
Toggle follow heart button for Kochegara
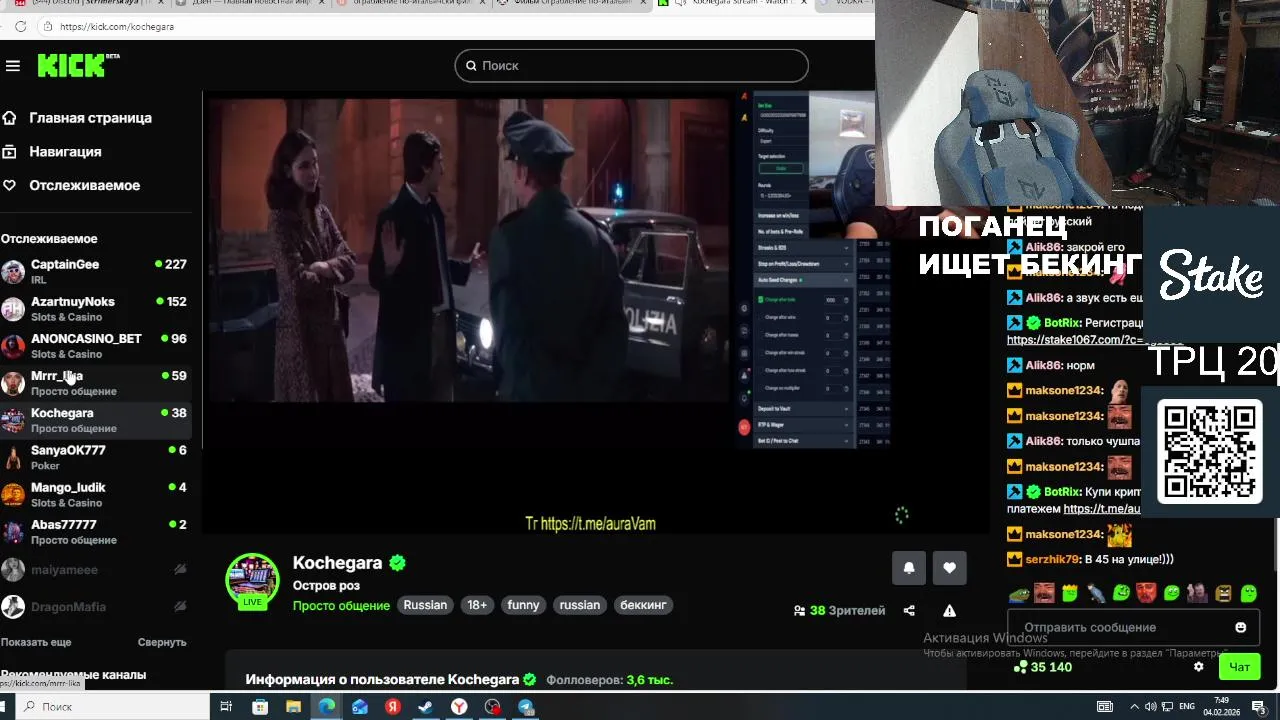(949, 567)
